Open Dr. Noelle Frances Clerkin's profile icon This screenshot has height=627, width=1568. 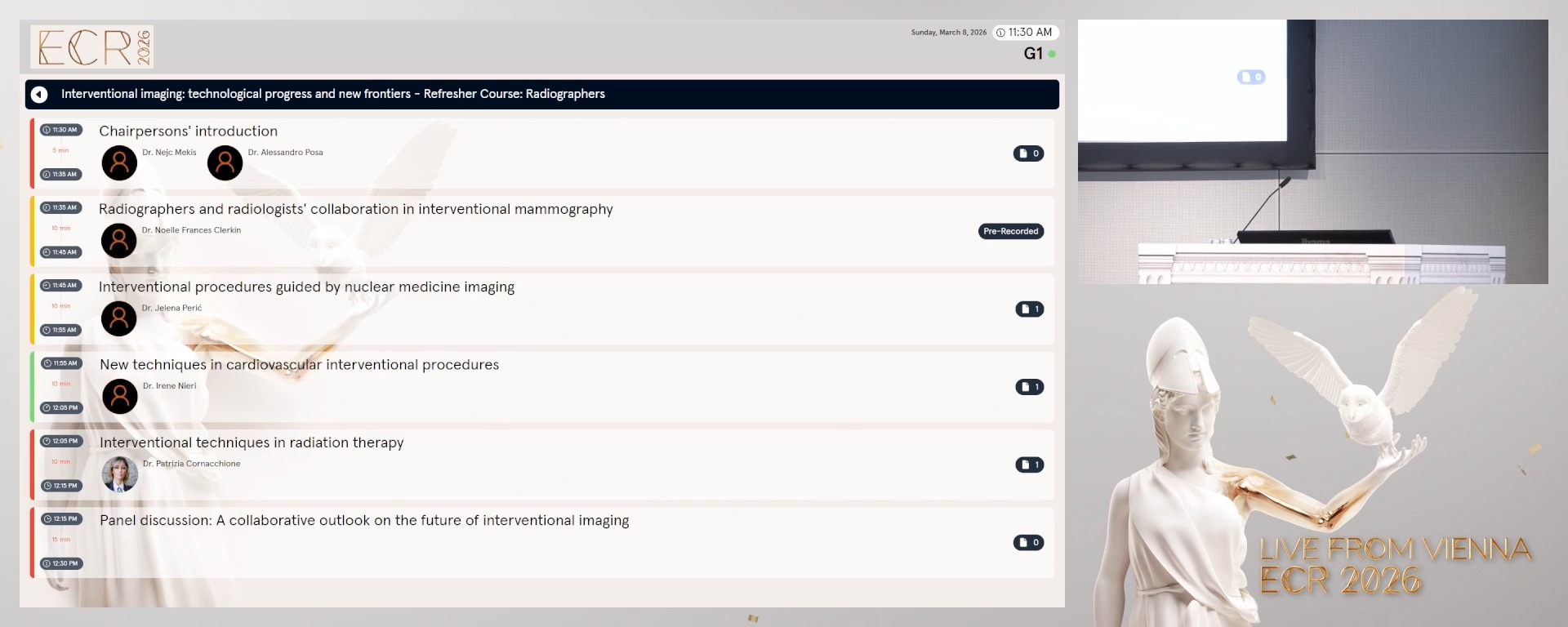(119, 241)
